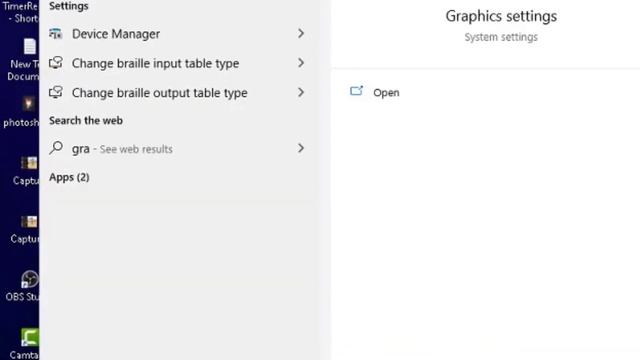Expand the Apps (2) section header
Screen dimensions: 640x360
click(x=69, y=177)
